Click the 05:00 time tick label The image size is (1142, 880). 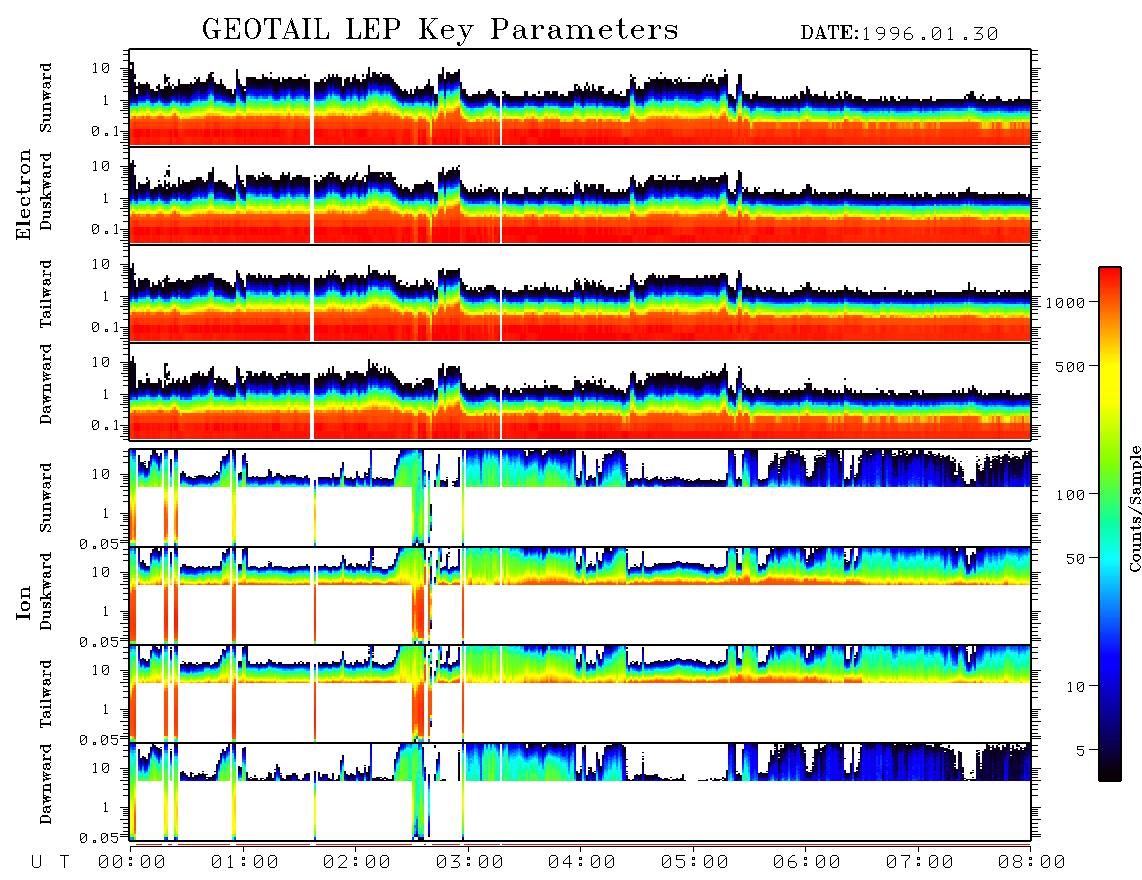[x=695, y=862]
